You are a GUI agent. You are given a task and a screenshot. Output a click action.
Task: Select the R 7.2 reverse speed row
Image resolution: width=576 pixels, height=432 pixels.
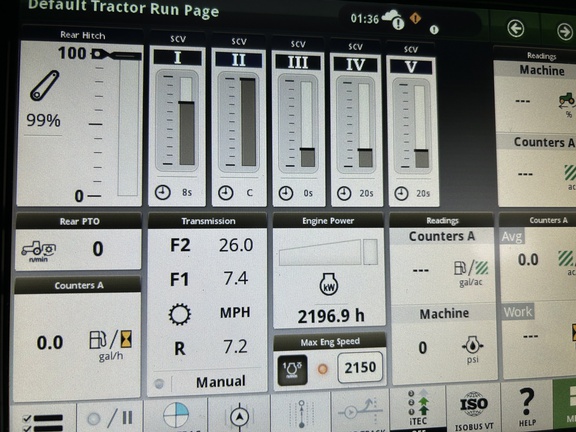tap(210, 347)
